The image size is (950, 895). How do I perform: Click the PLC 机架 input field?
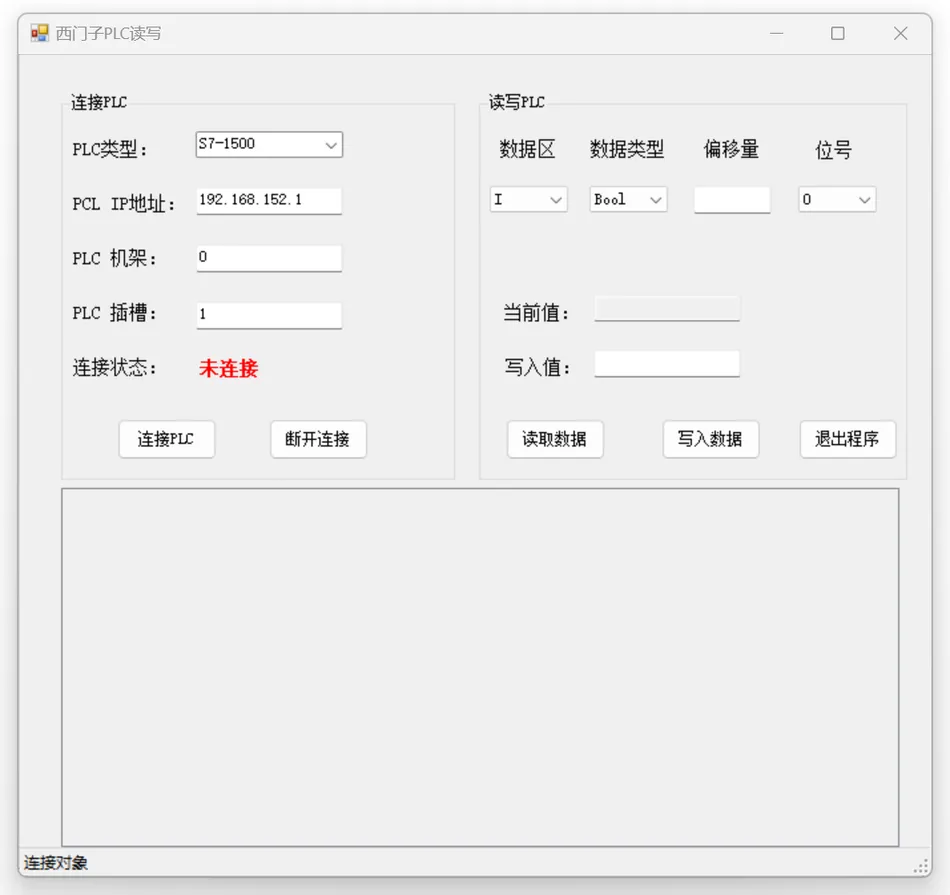click(x=269, y=258)
